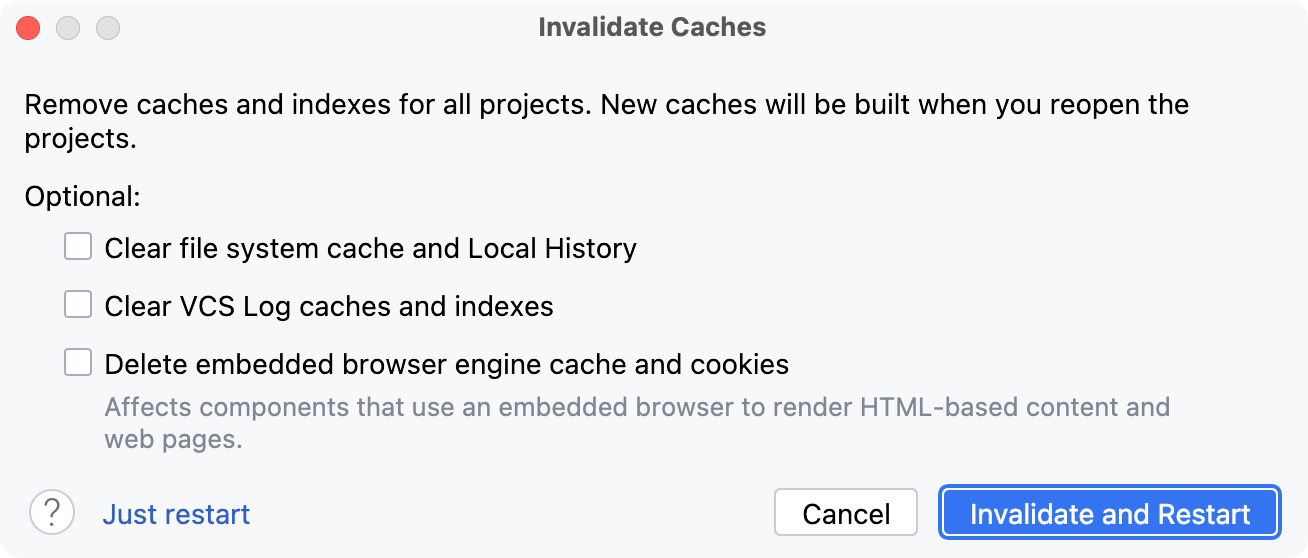
Task: Click the 'Delete embedded browser engine cache and cookies' label
Action: point(446,364)
